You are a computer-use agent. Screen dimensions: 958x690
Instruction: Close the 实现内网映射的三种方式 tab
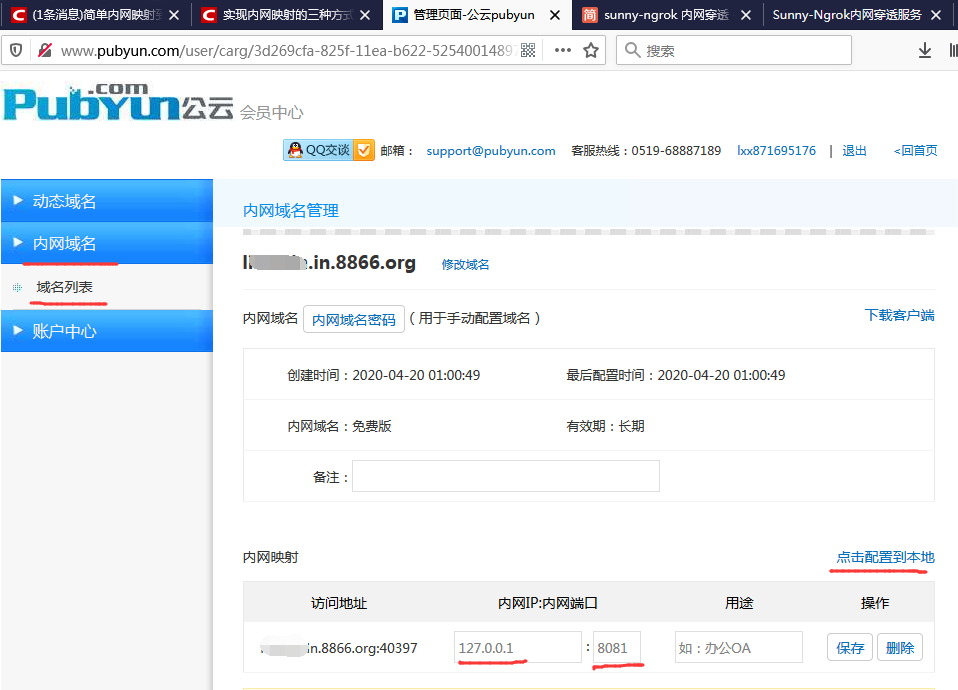pyautogui.click(x=365, y=15)
